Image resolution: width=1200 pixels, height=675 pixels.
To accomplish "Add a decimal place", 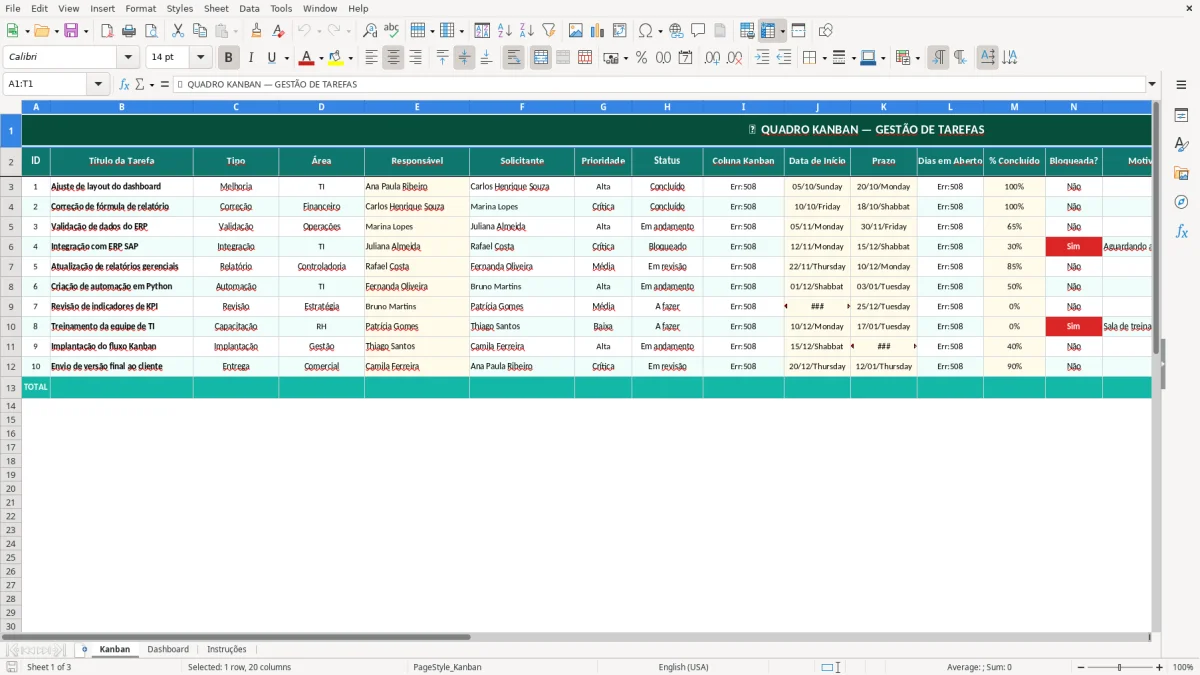I will pyautogui.click(x=713, y=58).
